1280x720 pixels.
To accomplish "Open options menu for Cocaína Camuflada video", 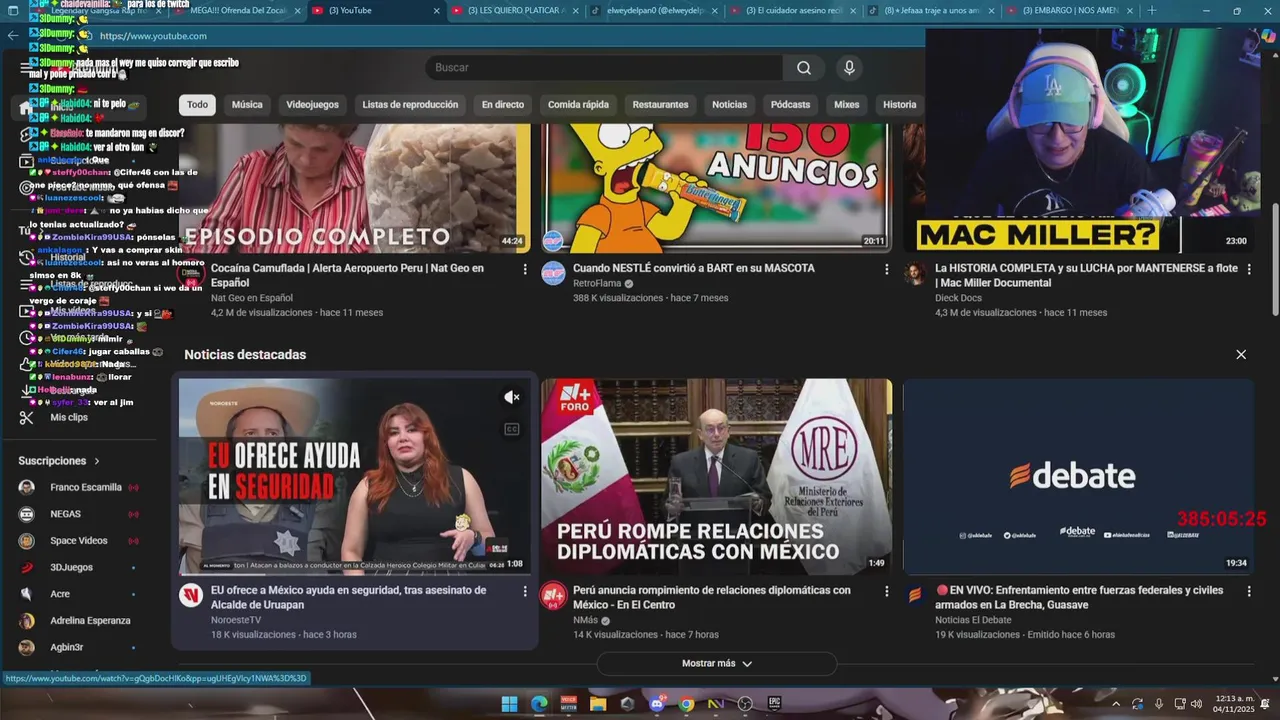I will (524, 269).
